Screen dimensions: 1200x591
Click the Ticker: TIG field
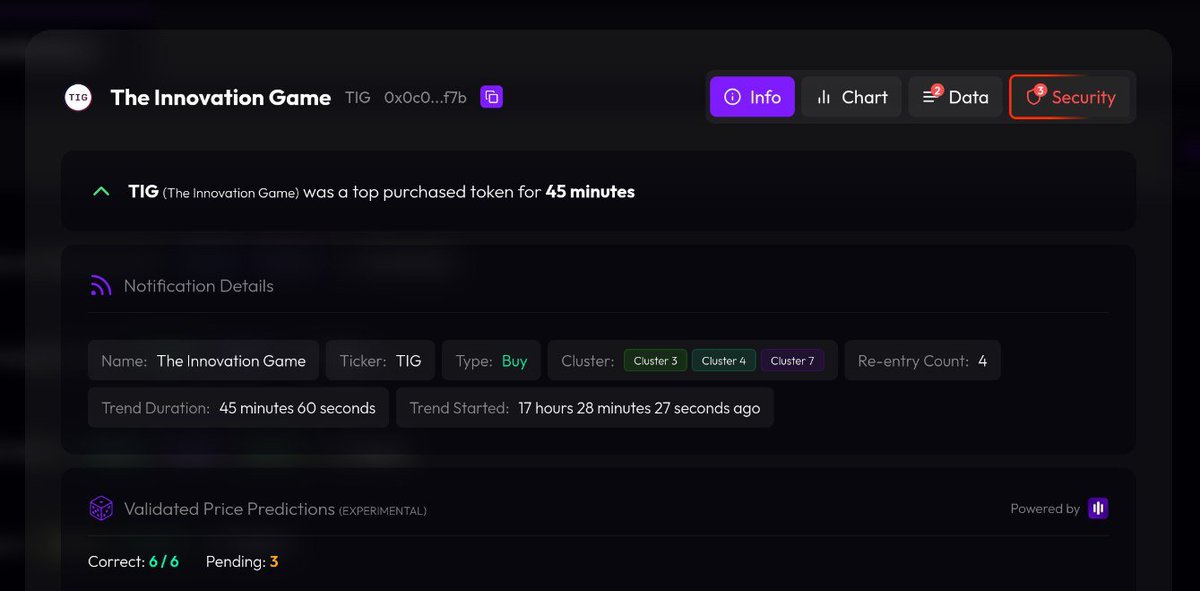[380, 361]
